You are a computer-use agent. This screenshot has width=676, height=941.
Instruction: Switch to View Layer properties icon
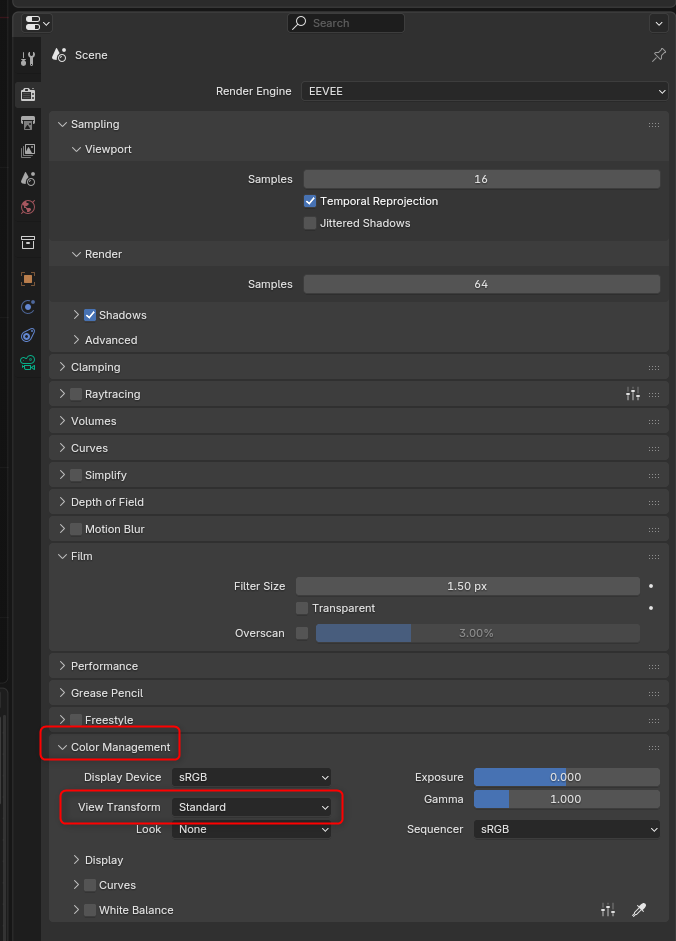(x=28, y=151)
